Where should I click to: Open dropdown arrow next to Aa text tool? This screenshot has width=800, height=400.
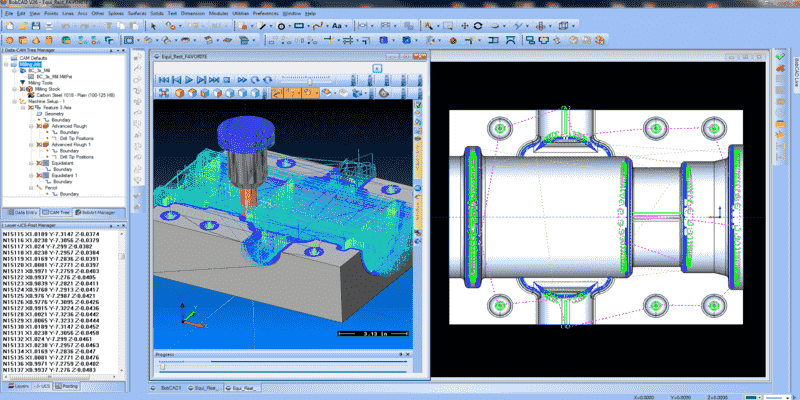346,26
